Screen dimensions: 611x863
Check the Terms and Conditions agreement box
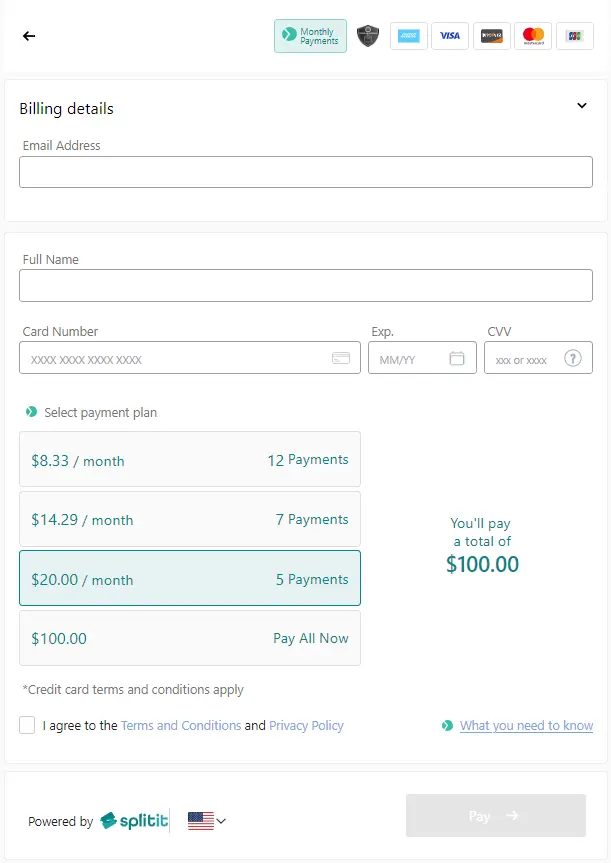pyautogui.click(x=27, y=725)
